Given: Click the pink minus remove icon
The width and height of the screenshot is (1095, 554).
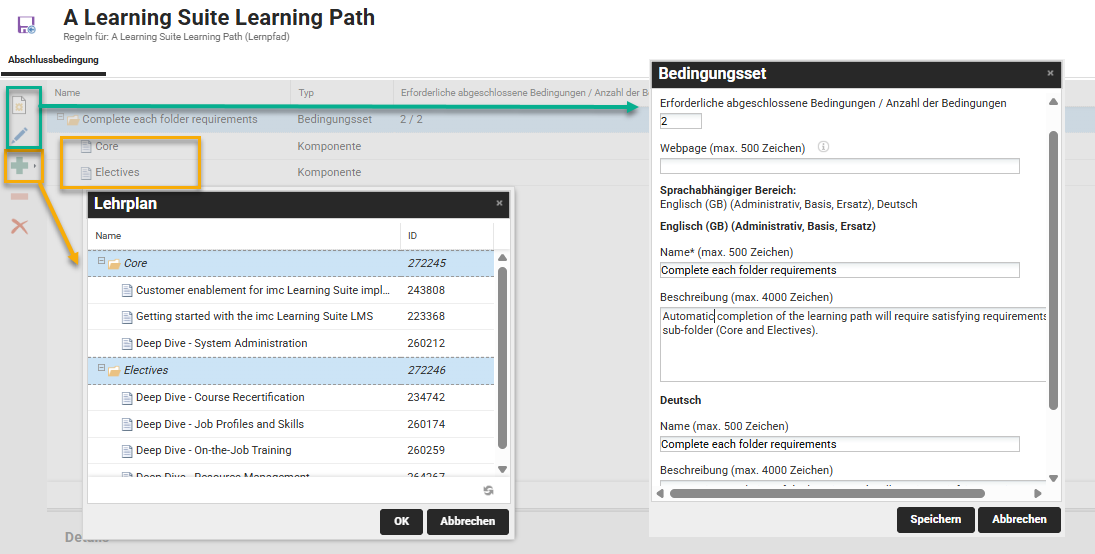Looking at the screenshot, I should [19, 196].
